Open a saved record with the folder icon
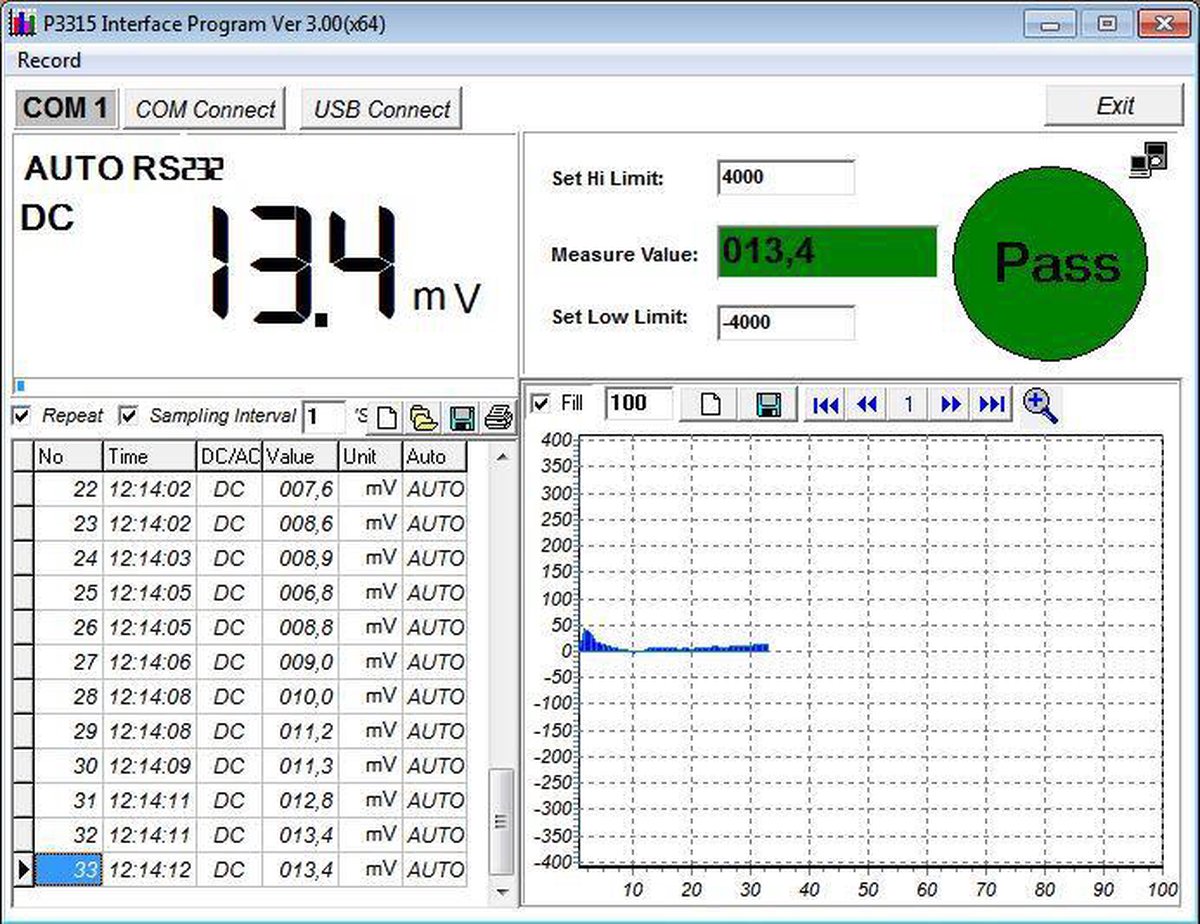The width and height of the screenshot is (1200, 924). pos(424,418)
